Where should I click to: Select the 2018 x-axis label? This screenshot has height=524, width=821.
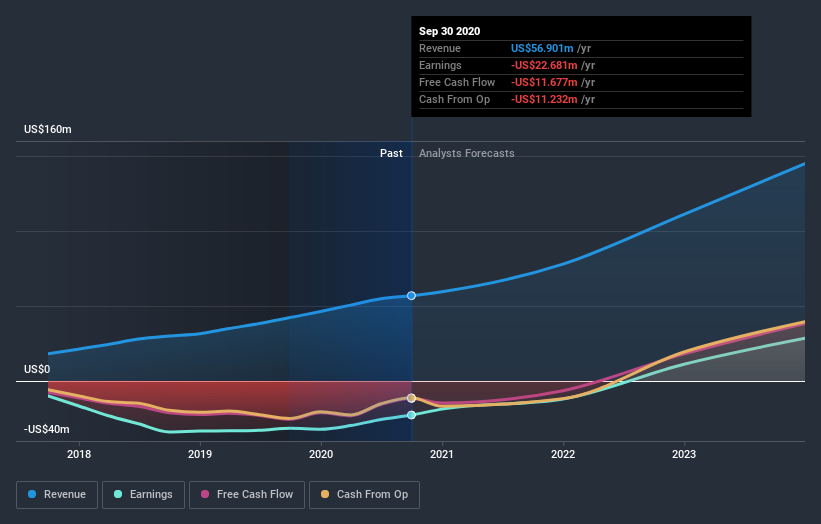pos(79,454)
